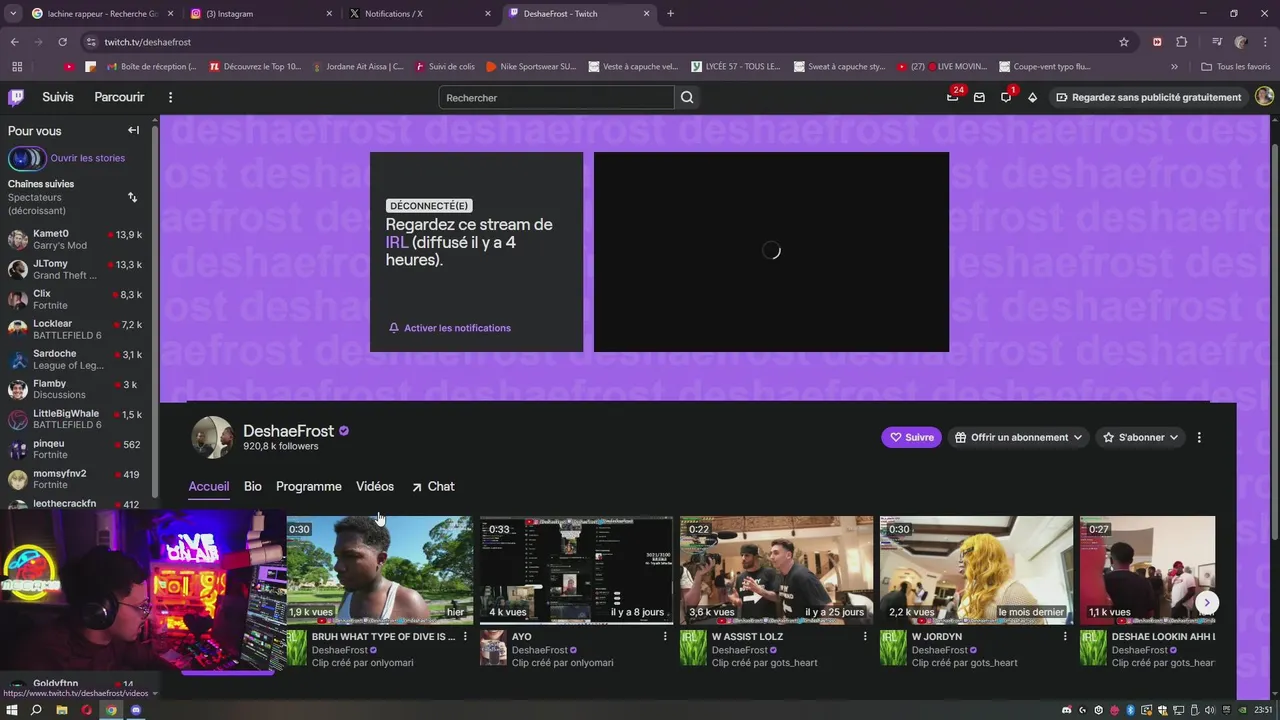
Task: Switch to the Bio tab
Action: (x=252, y=486)
